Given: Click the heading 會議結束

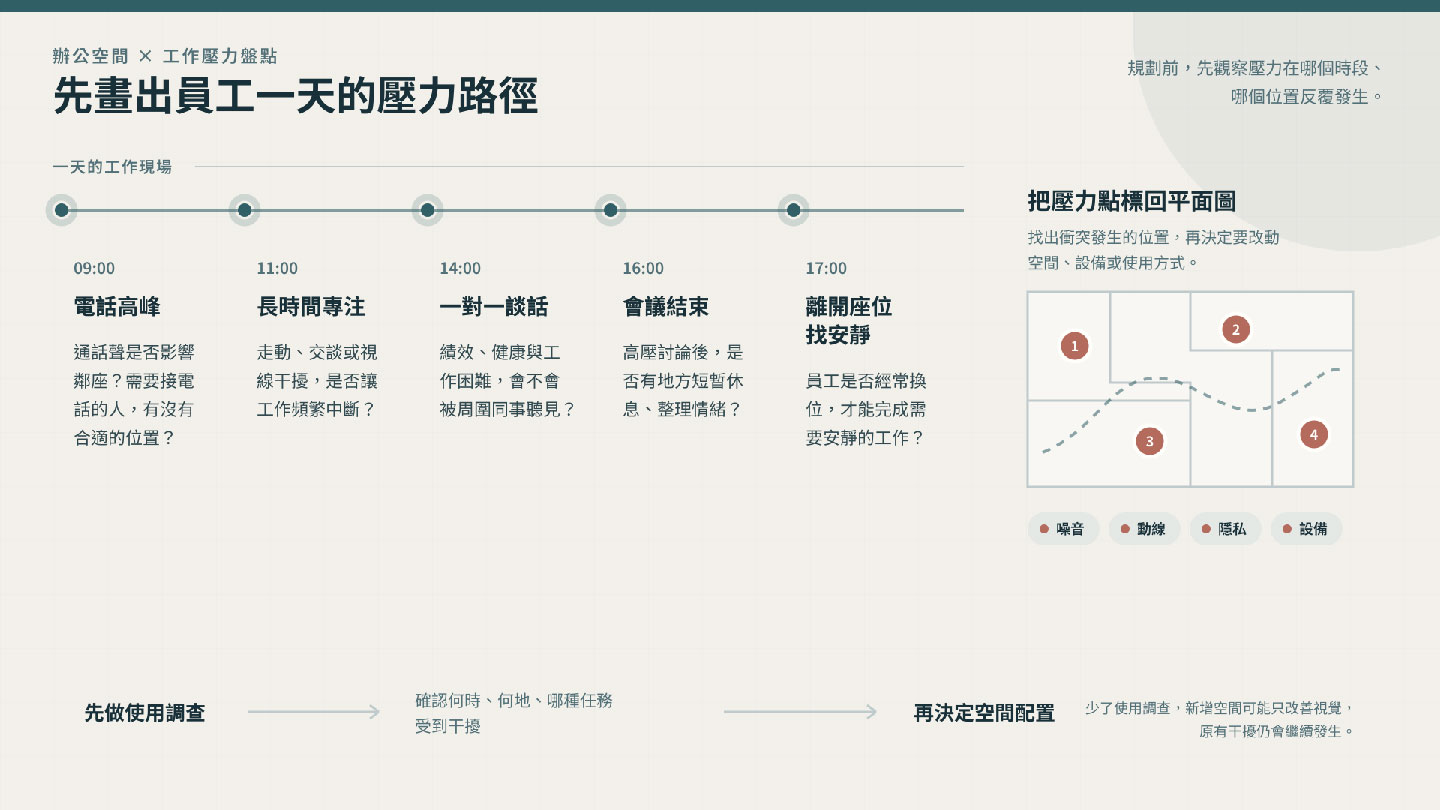Looking at the screenshot, I should (x=666, y=306).
